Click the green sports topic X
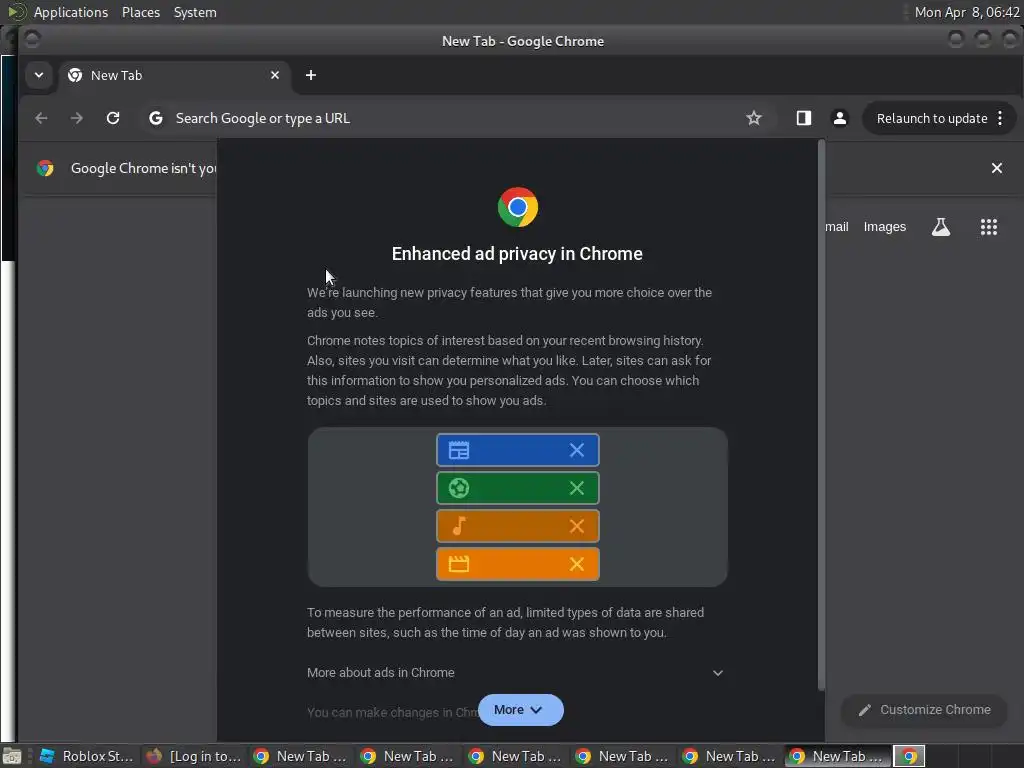The image size is (1024, 768). [577, 488]
